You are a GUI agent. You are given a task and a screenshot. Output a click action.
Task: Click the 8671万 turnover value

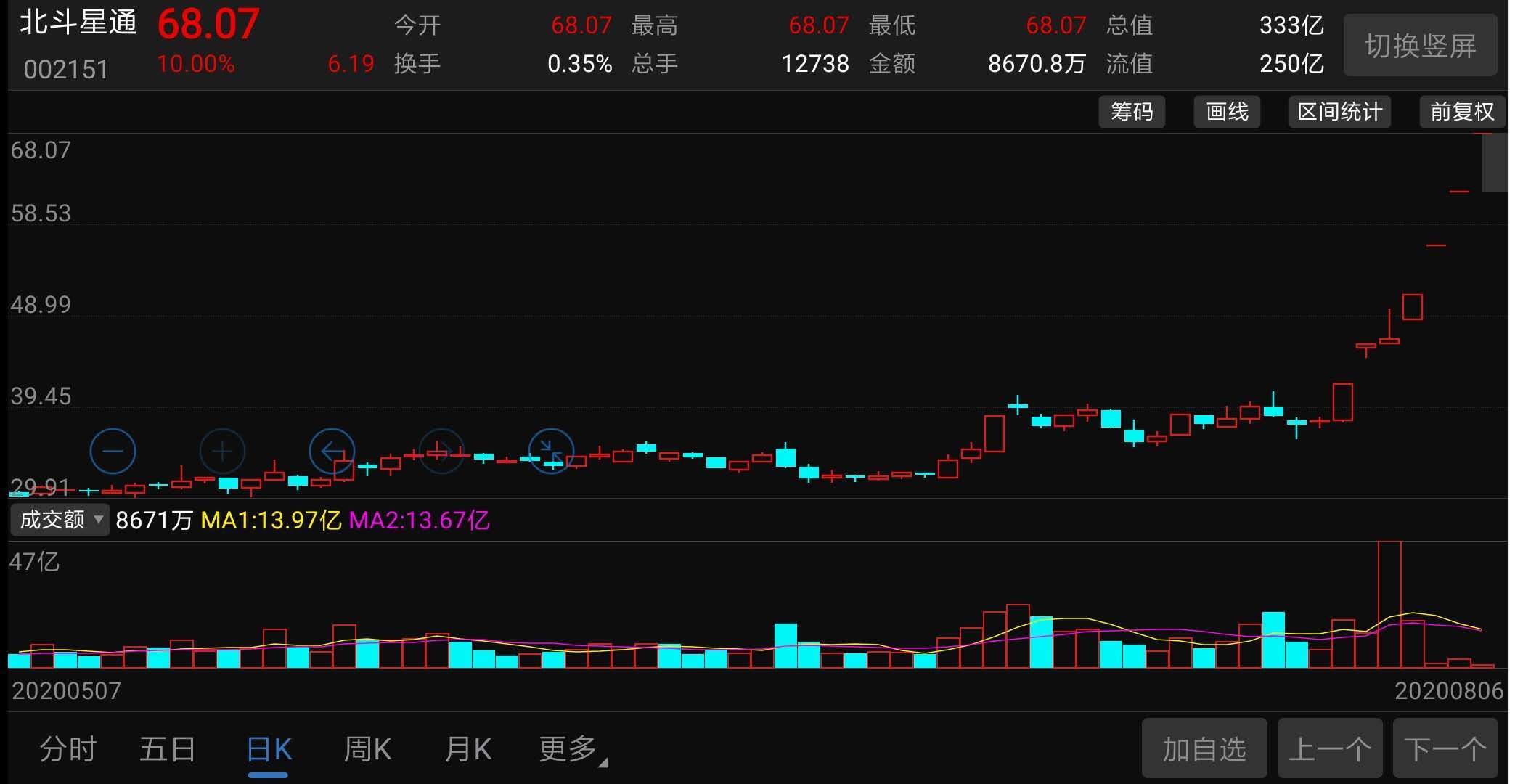[154, 520]
